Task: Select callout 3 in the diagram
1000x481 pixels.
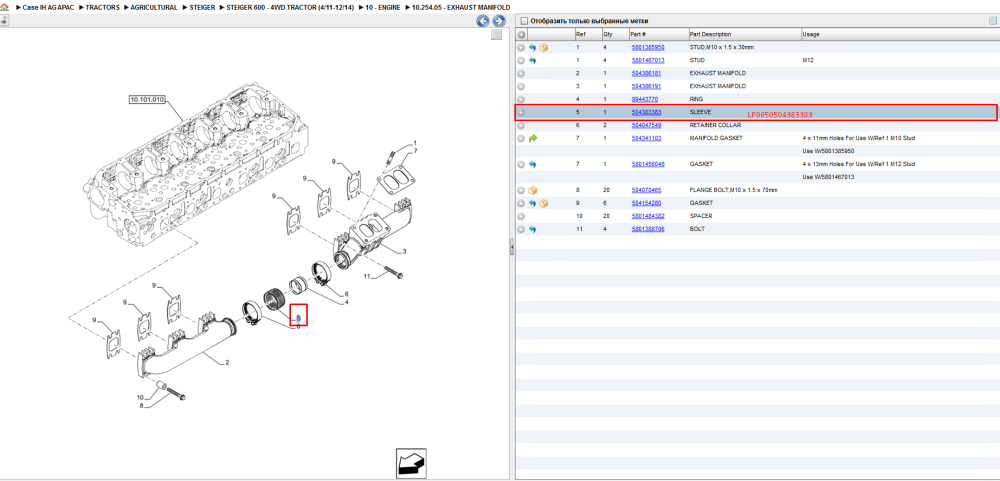Action: pos(404,251)
